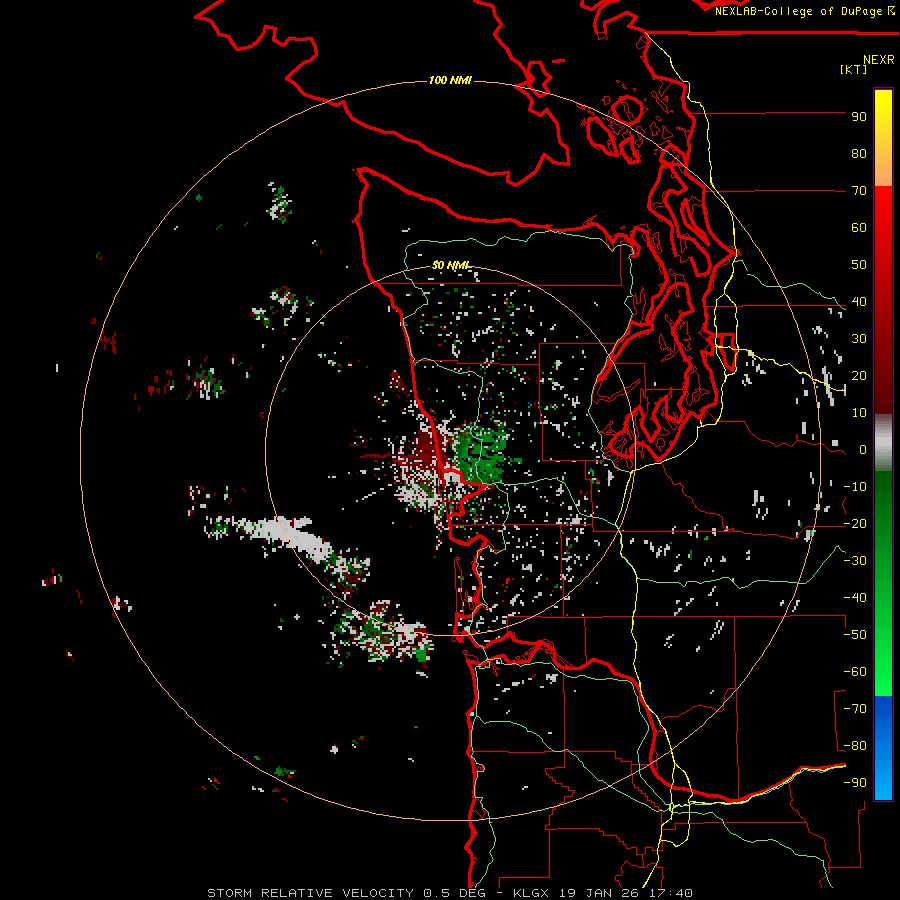Click the 50 NMI range ring label

pos(450,265)
